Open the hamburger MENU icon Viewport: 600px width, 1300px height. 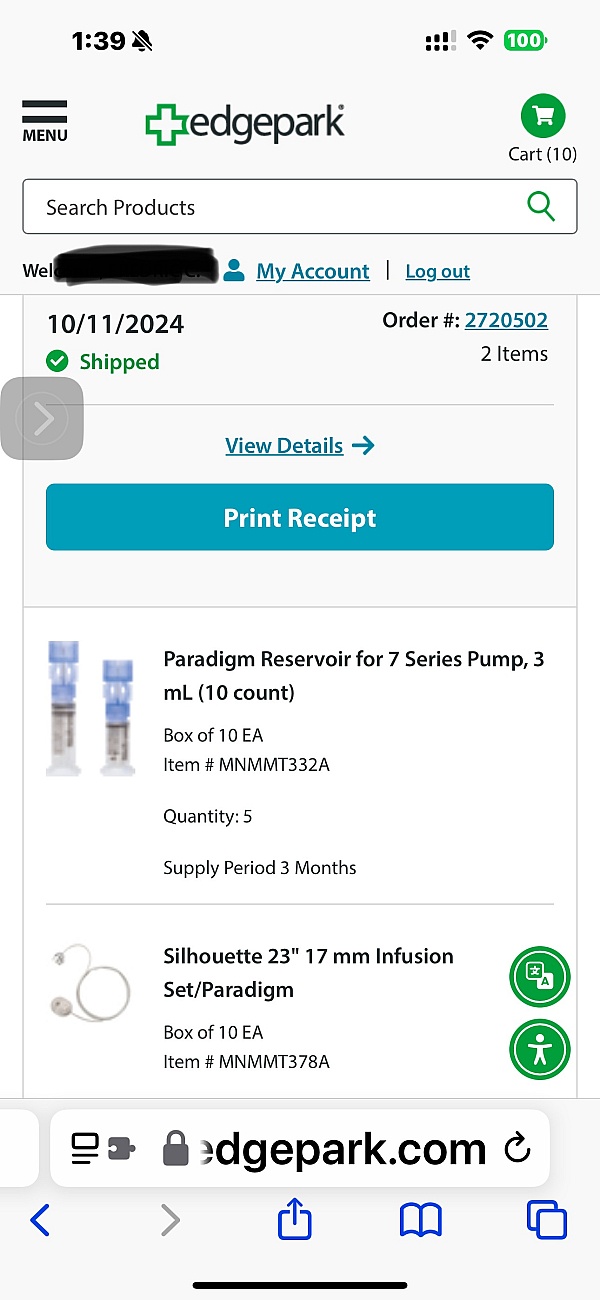(45, 120)
